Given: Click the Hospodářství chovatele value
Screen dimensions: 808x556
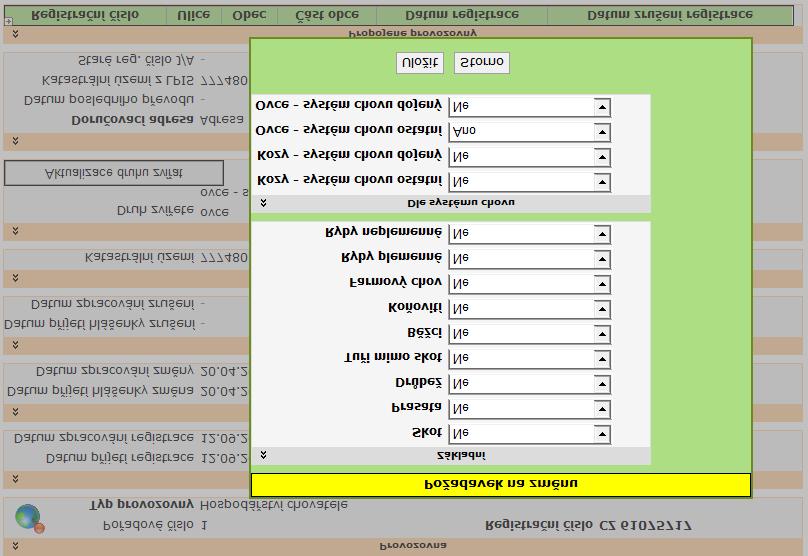Looking at the screenshot, I should (x=274, y=504).
